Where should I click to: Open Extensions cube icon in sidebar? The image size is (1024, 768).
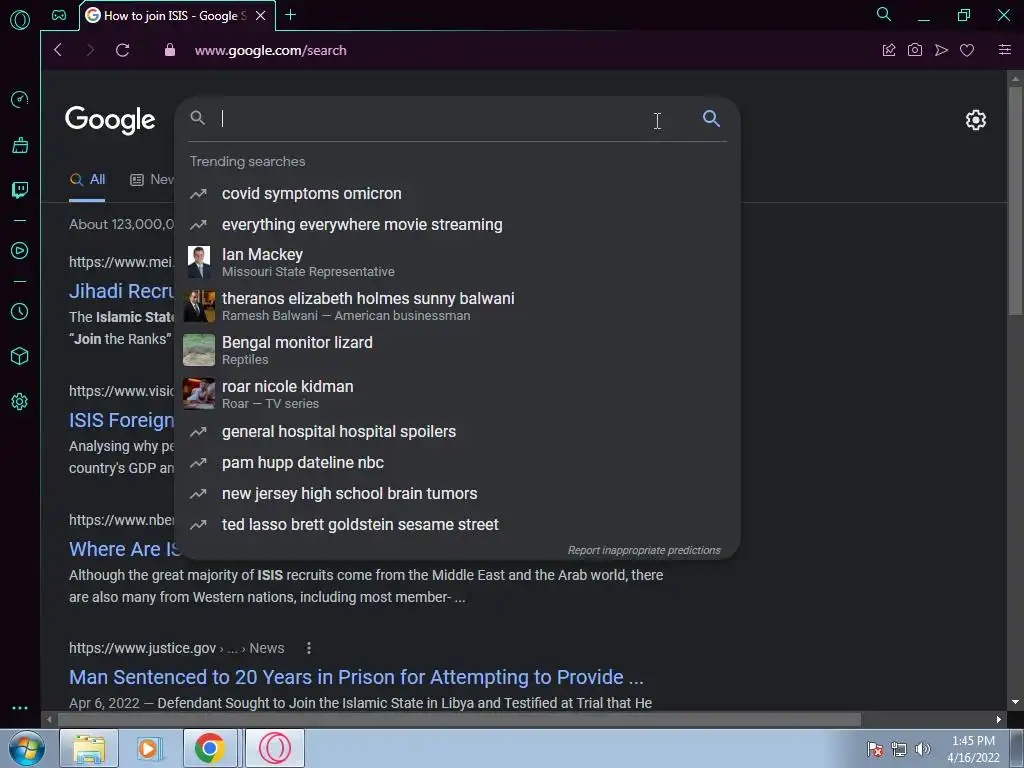pyautogui.click(x=20, y=356)
